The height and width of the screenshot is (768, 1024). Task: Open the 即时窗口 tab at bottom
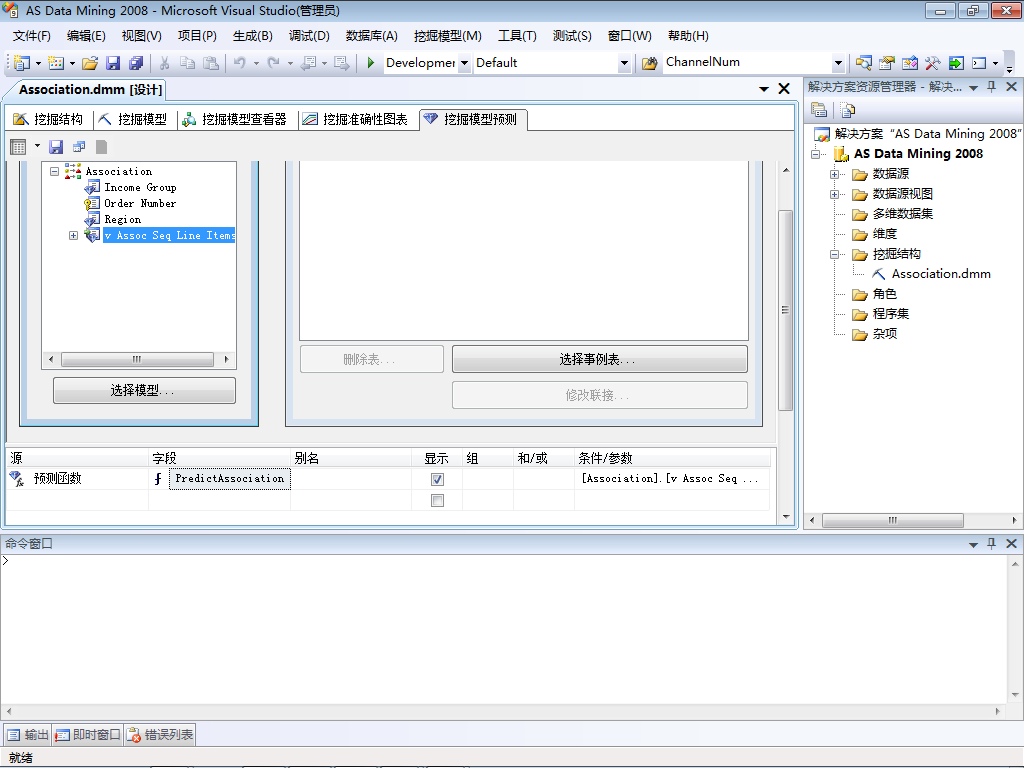[88, 735]
